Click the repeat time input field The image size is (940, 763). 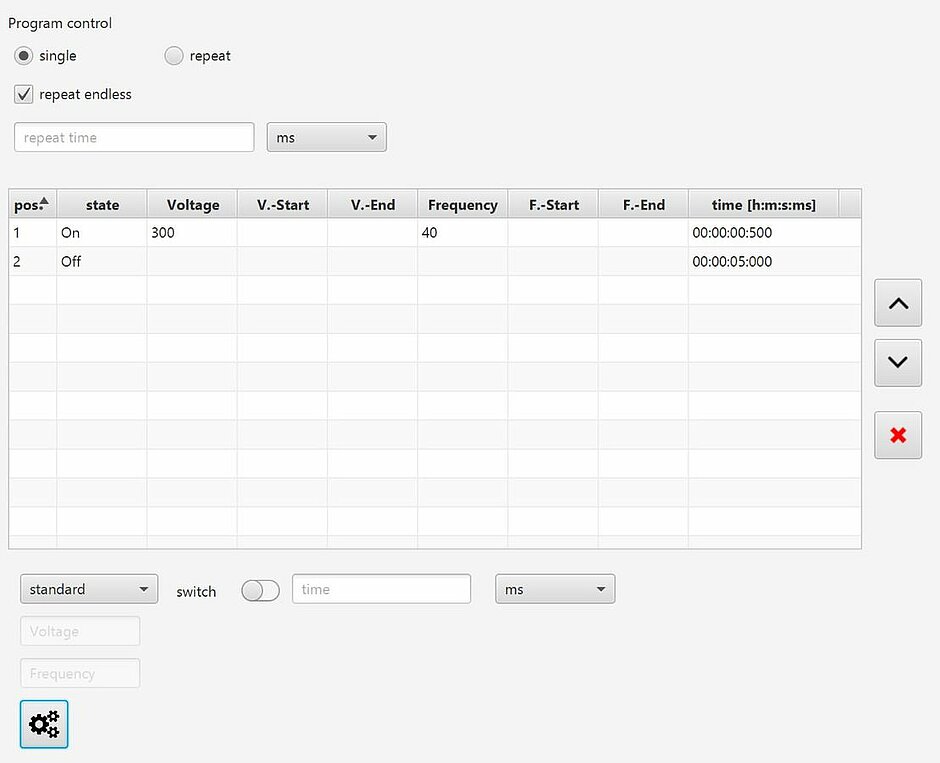pyautogui.click(x=134, y=138)
